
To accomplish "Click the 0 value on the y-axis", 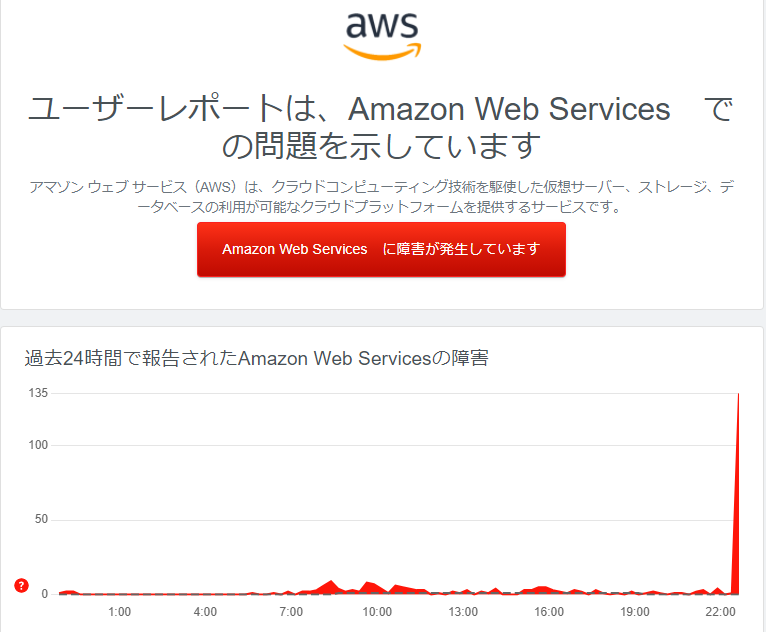I will click(x=45, y=594).
